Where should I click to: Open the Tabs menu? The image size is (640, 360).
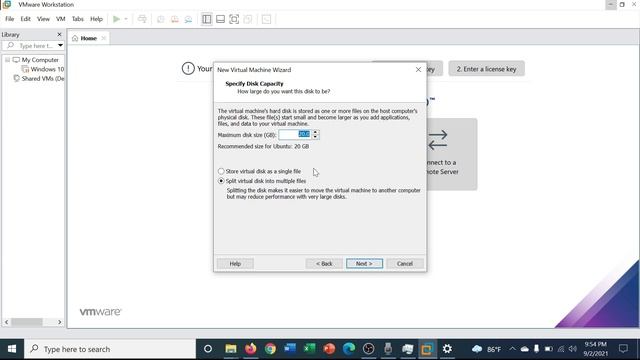coord(78,19)
